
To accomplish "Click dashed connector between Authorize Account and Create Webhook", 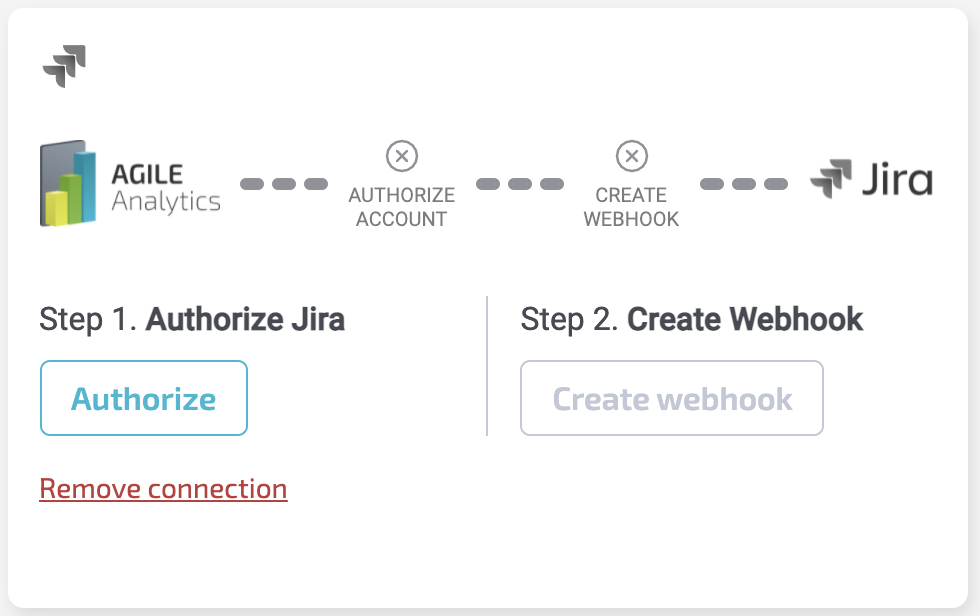I will click(x=520, y=184).
